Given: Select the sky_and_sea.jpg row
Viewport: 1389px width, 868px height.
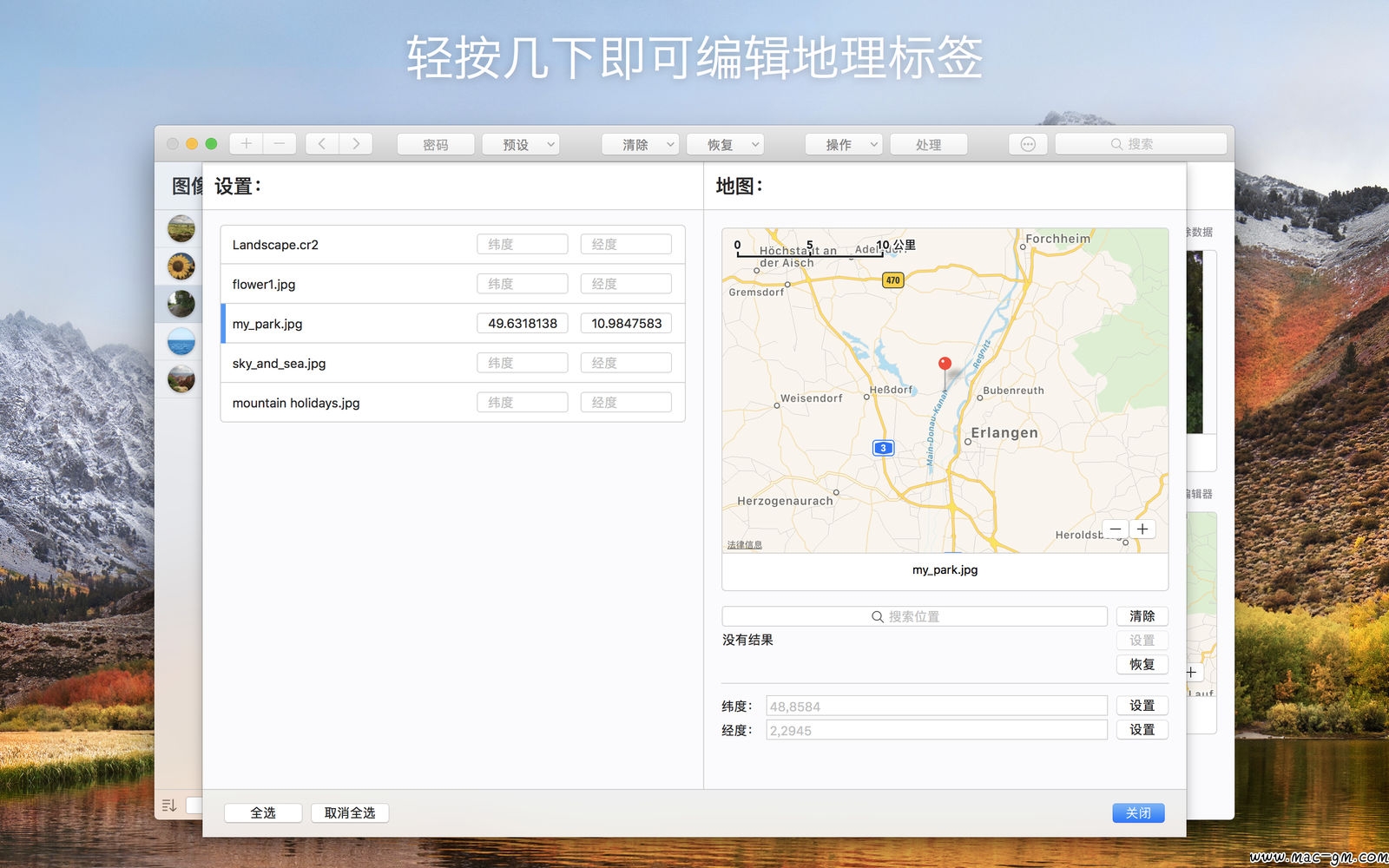Looking at the screenshot, I should [453, 363].
